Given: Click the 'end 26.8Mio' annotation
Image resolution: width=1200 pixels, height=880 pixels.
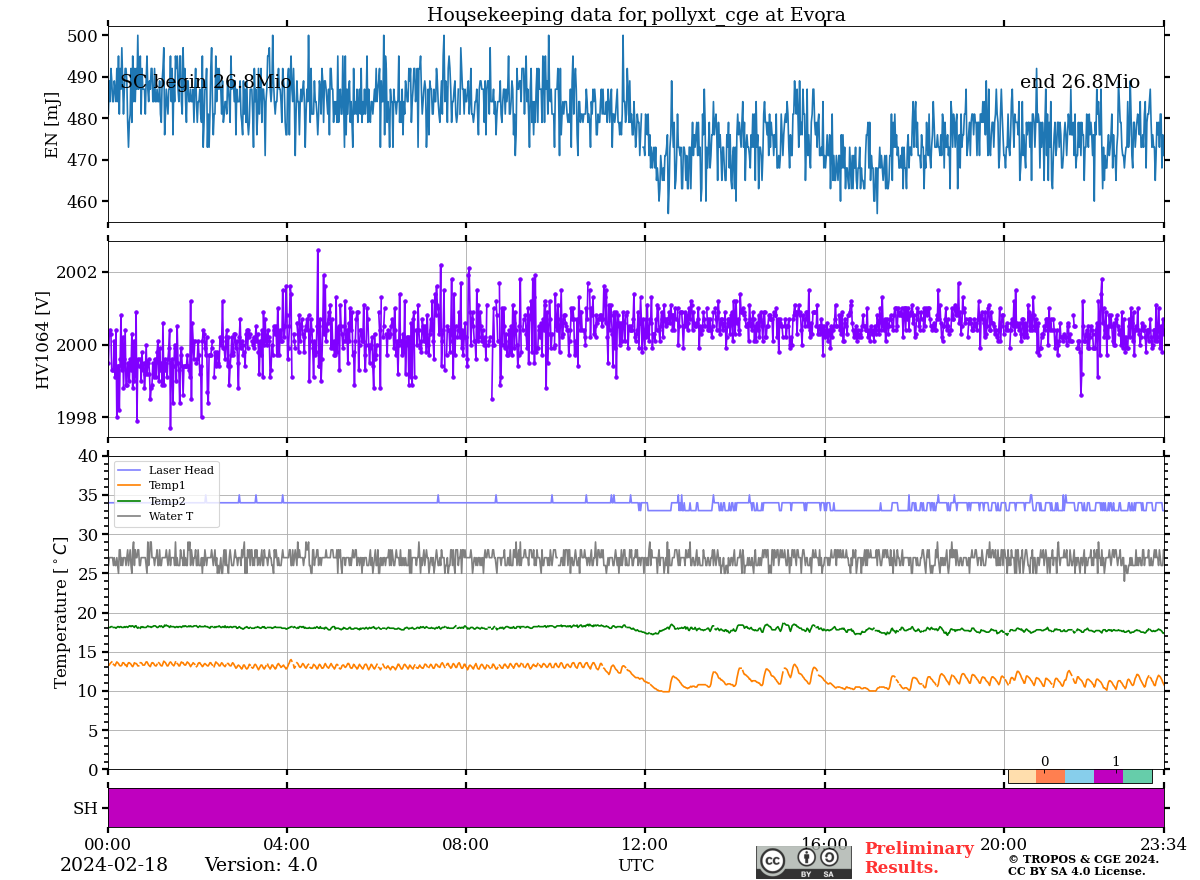Looking at the screenshot, I should pyautogui.click(x=1079, y=82).
